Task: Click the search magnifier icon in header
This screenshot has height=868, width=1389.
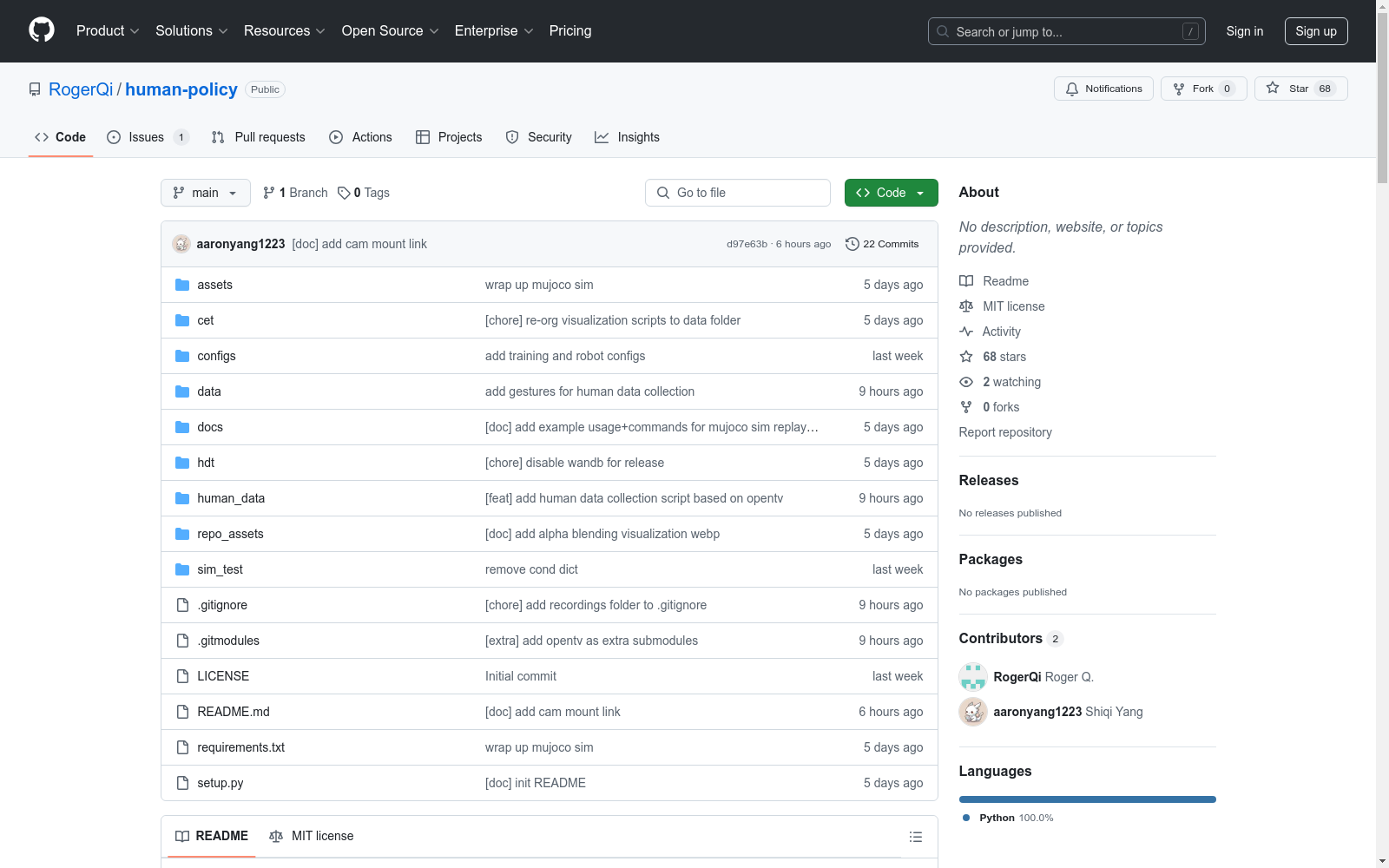Action: pos(943,31)
